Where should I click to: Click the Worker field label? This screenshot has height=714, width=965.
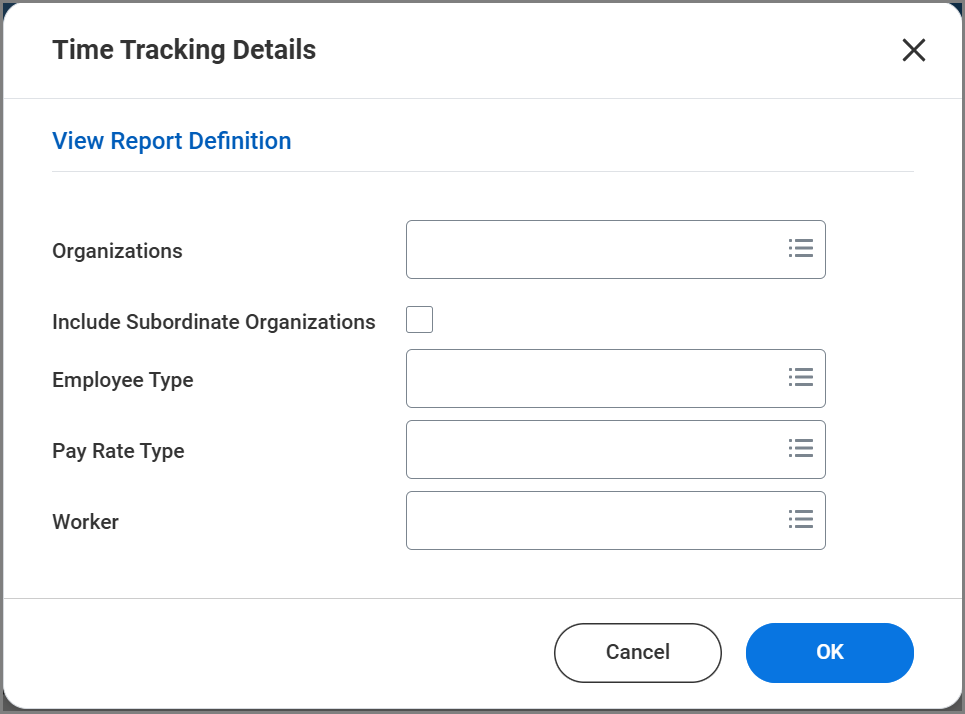pos(85,522)
